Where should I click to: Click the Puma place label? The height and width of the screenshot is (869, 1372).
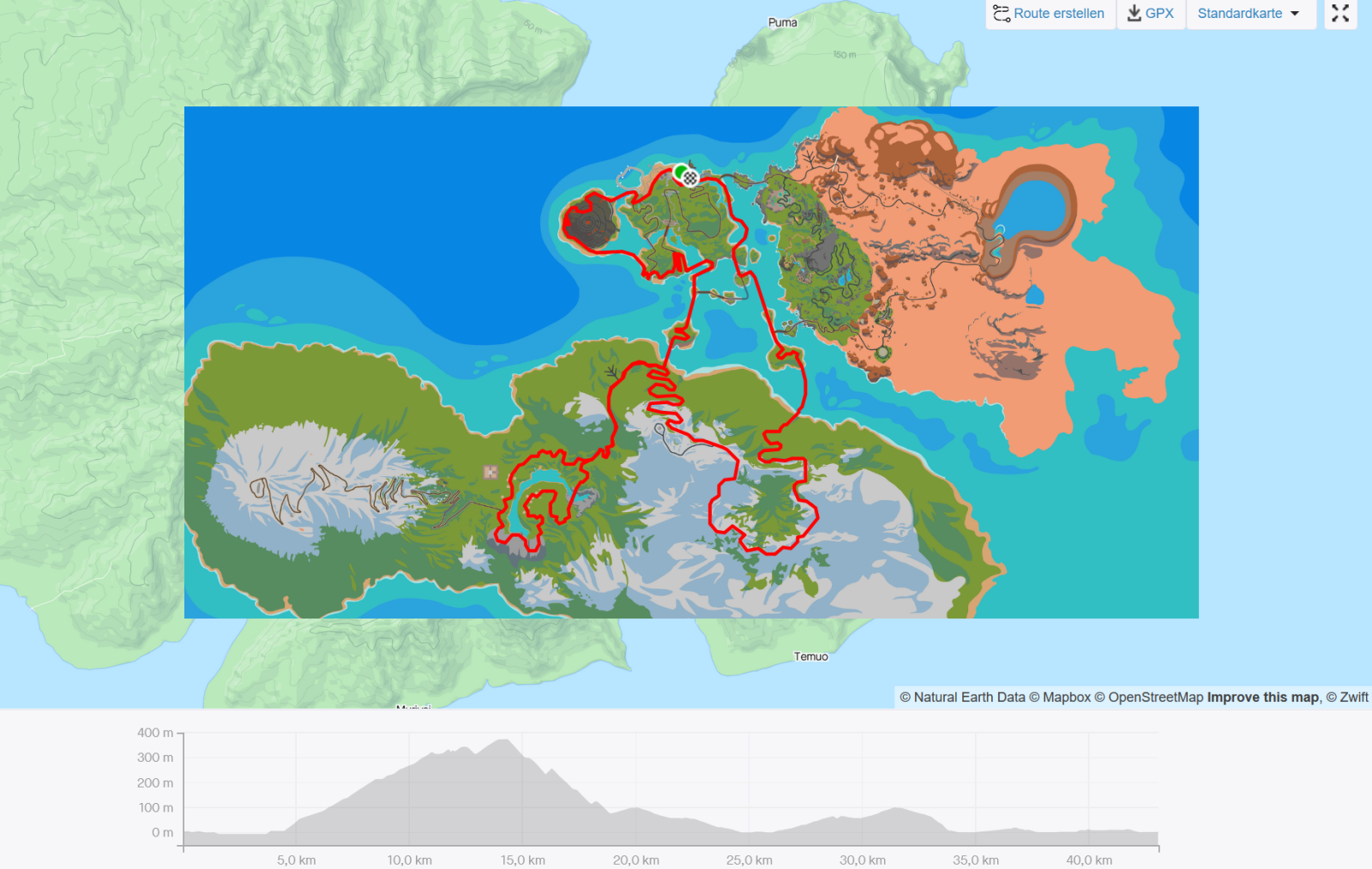coord(783,23)
